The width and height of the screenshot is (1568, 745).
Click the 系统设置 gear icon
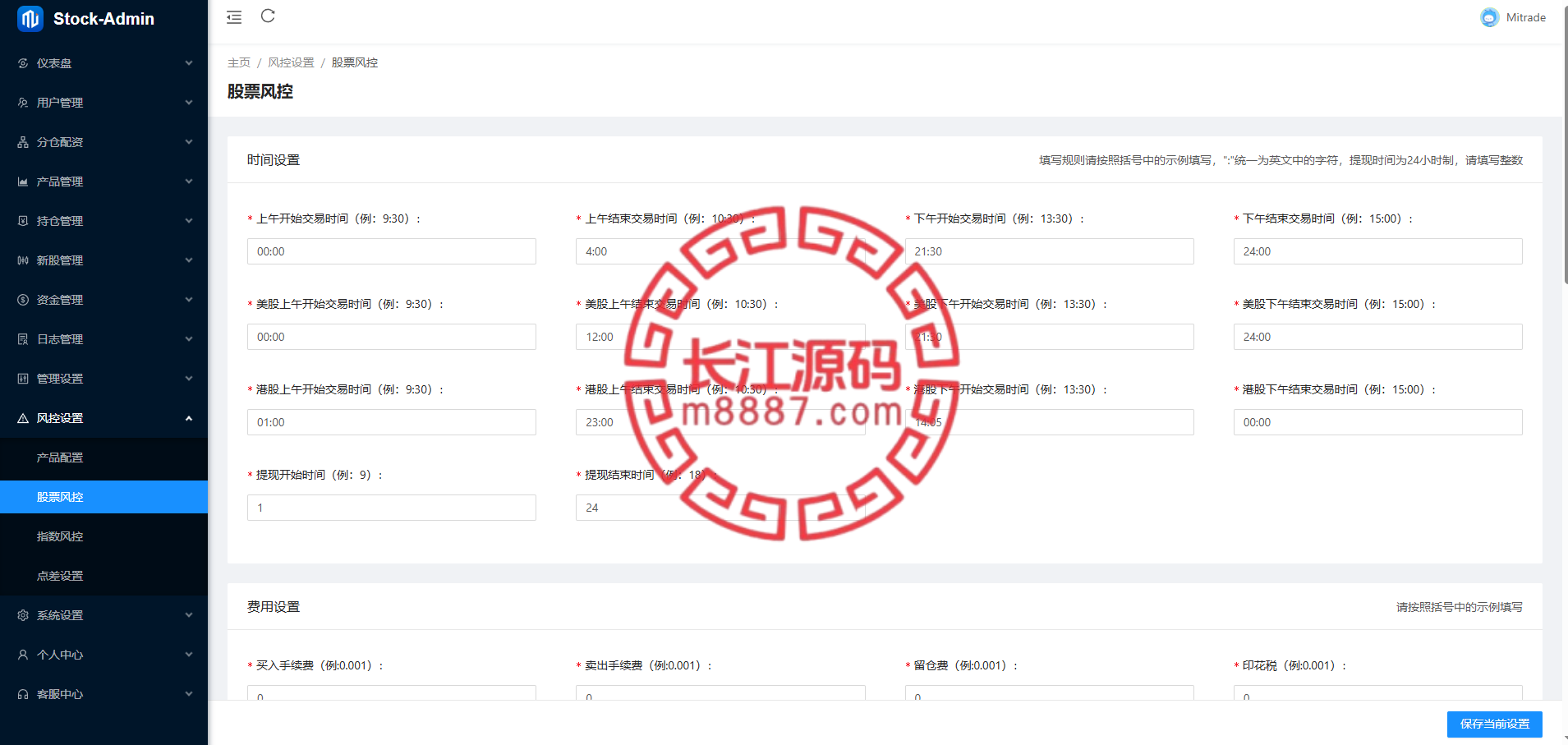pos(23,615)
